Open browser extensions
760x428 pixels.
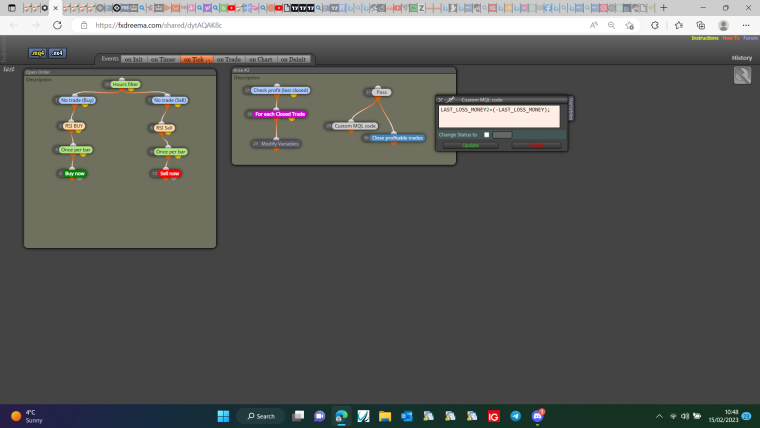coord(655,25)
